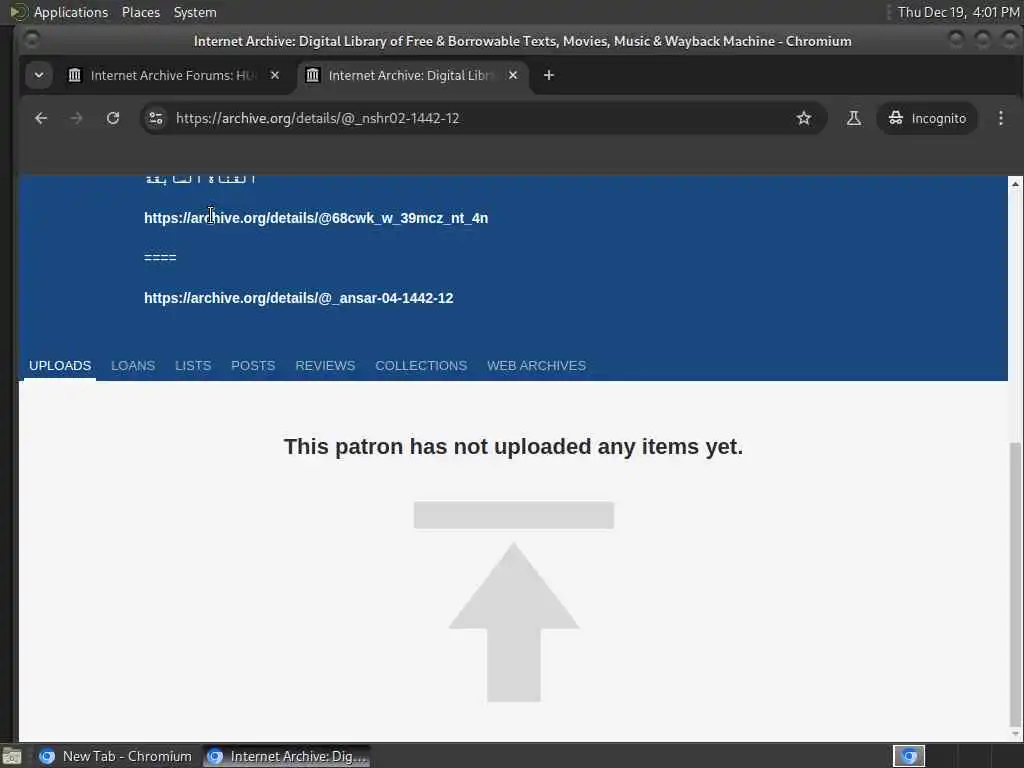Click the workspace switcher Chromium thumbnail

(x=909, y=756)
